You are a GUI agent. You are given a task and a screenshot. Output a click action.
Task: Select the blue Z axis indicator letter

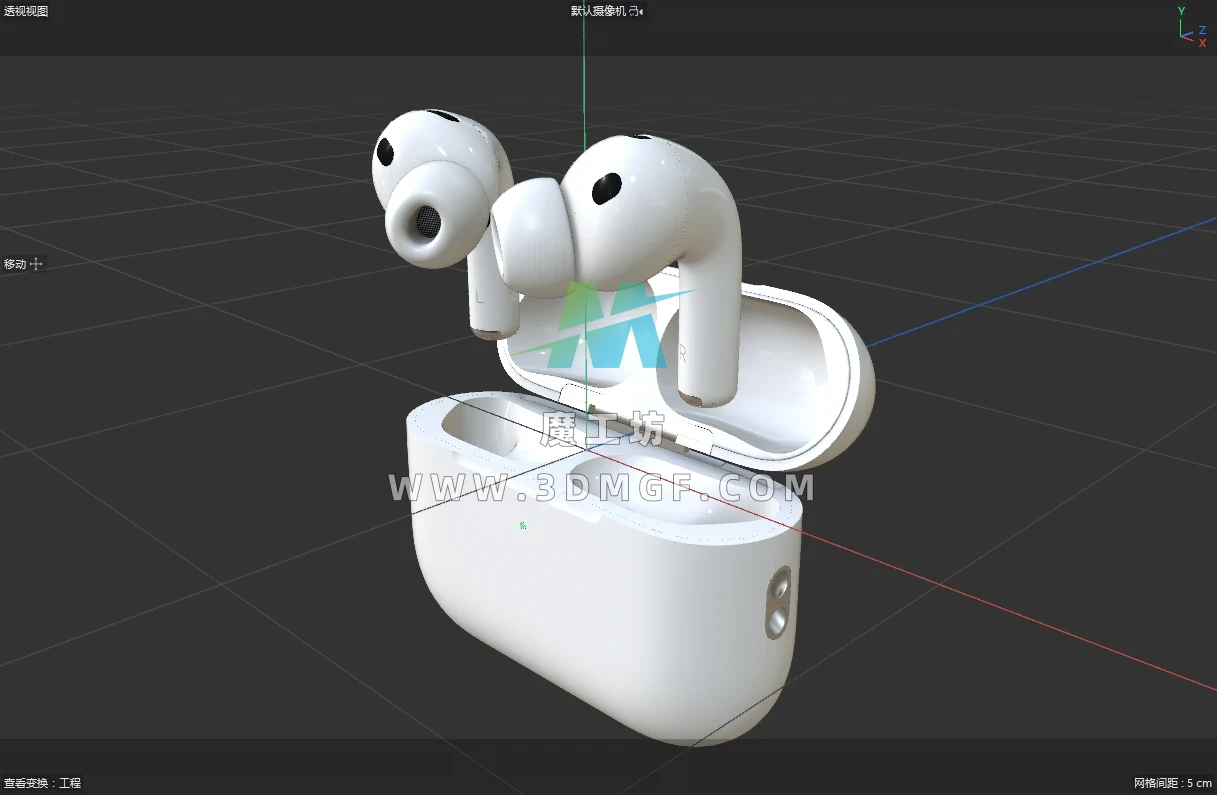click(1203, 30)
